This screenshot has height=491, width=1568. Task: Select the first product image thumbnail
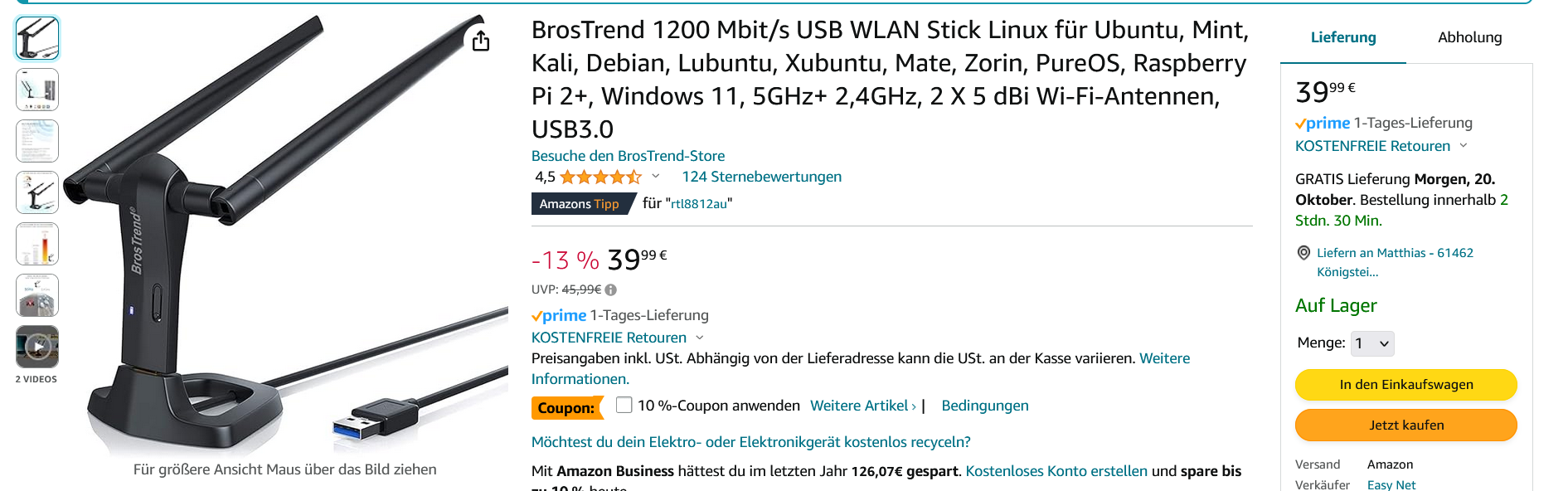(37, 38)
